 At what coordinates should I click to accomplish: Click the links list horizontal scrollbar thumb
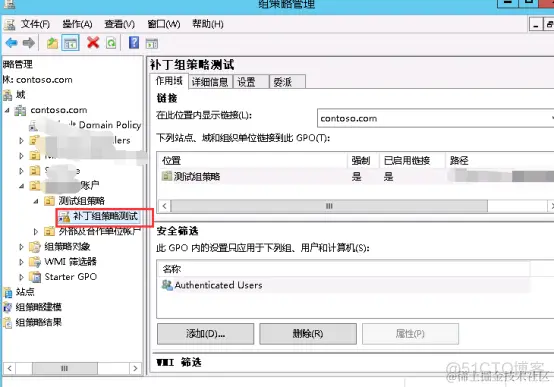(329, 206)
